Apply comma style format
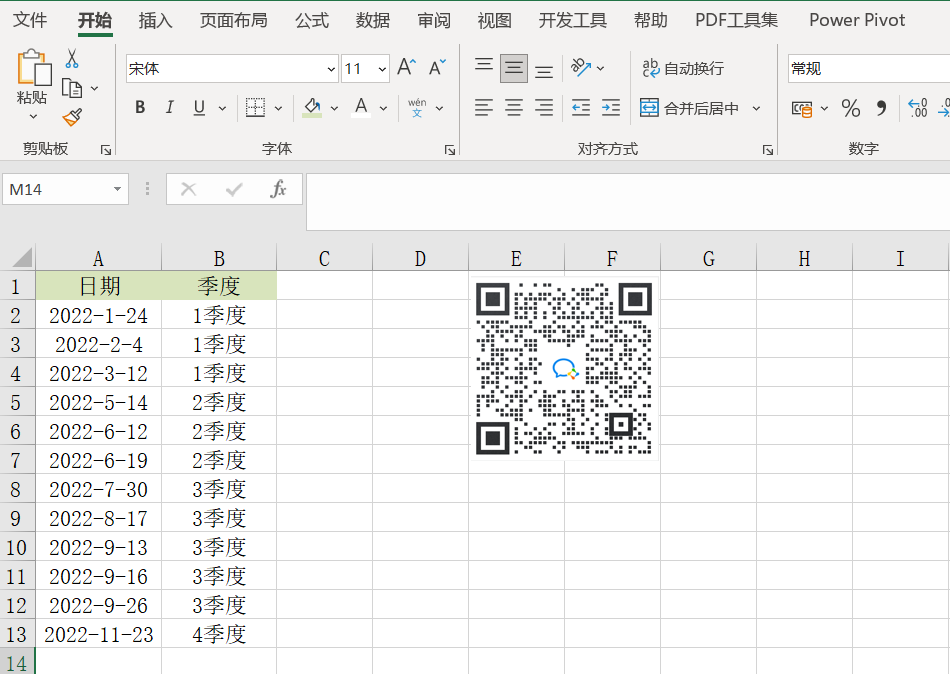 (x=881, y=108)
